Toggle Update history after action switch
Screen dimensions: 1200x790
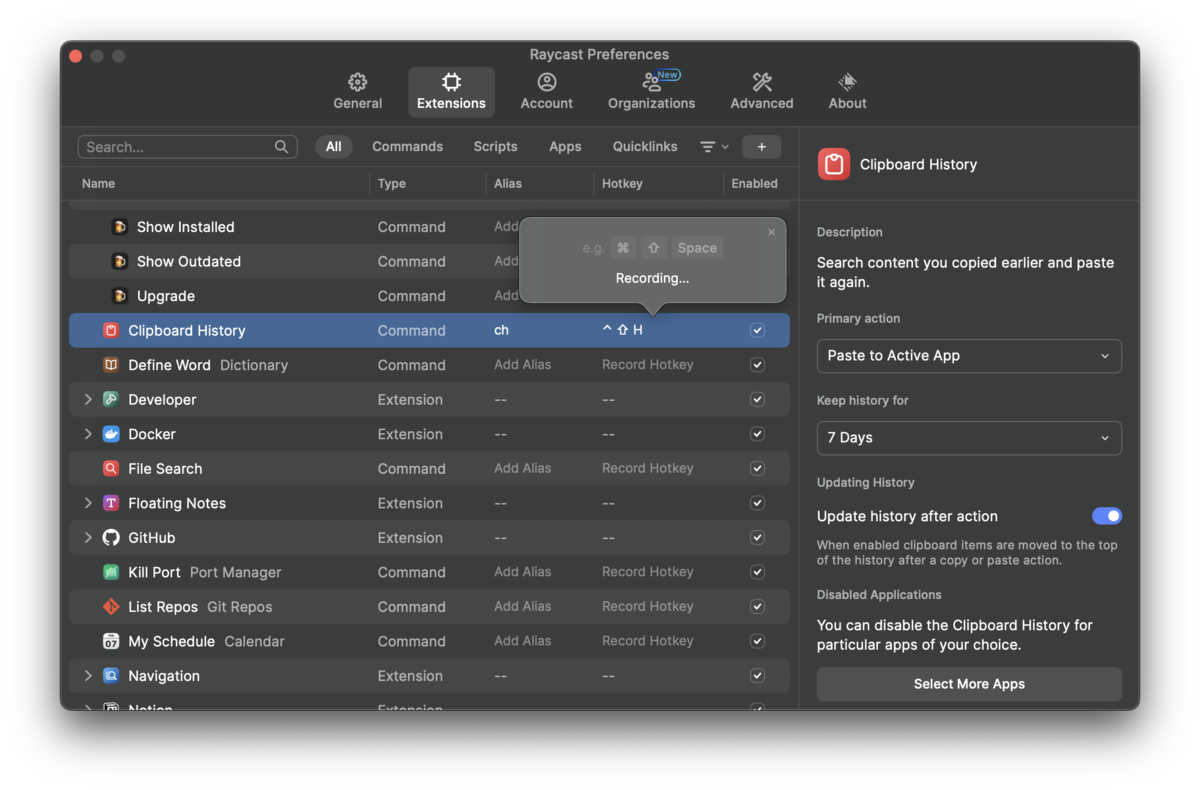click(x=1107, y=516)
